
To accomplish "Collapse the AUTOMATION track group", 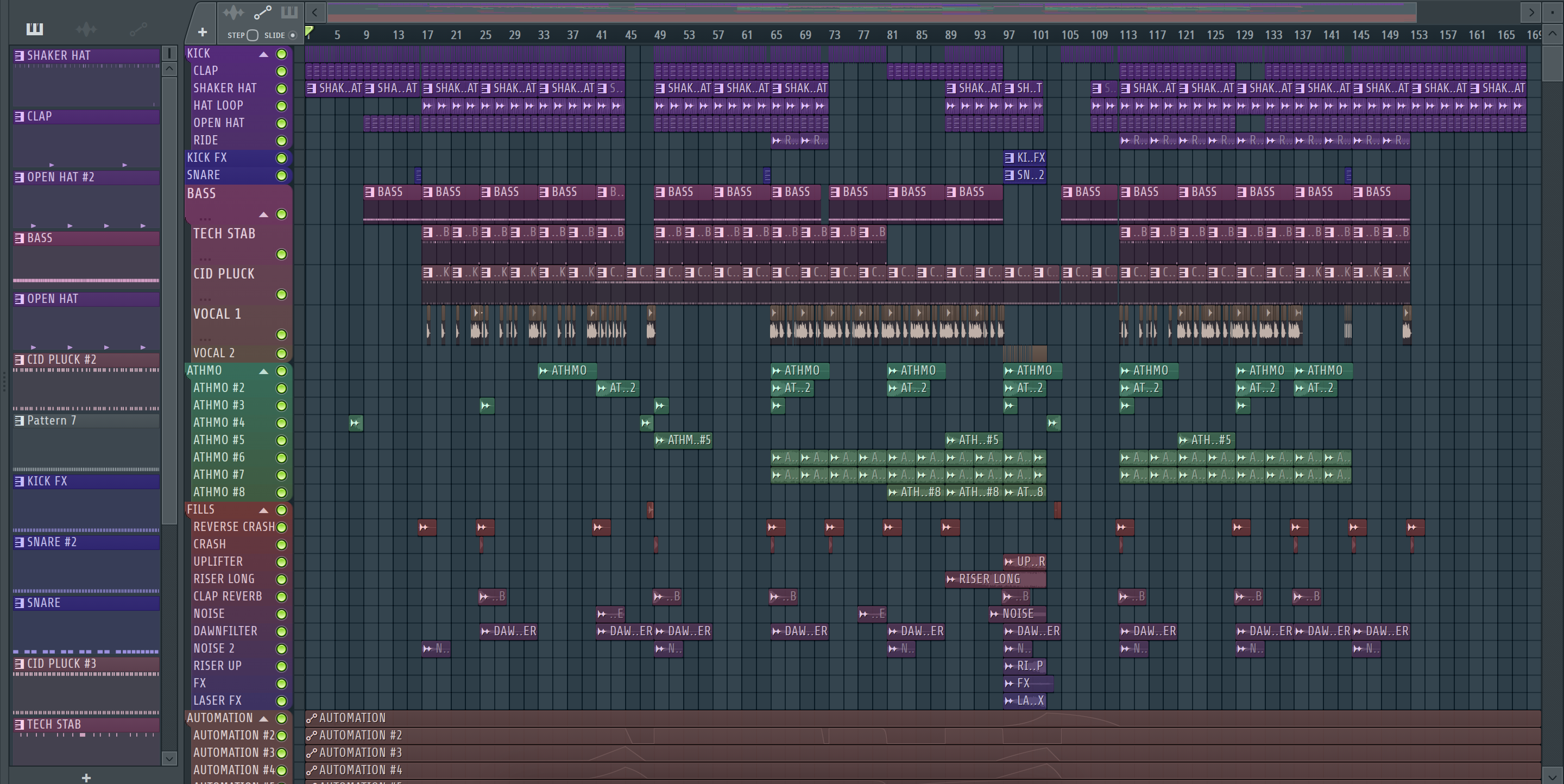I will (x=263, y=718).
